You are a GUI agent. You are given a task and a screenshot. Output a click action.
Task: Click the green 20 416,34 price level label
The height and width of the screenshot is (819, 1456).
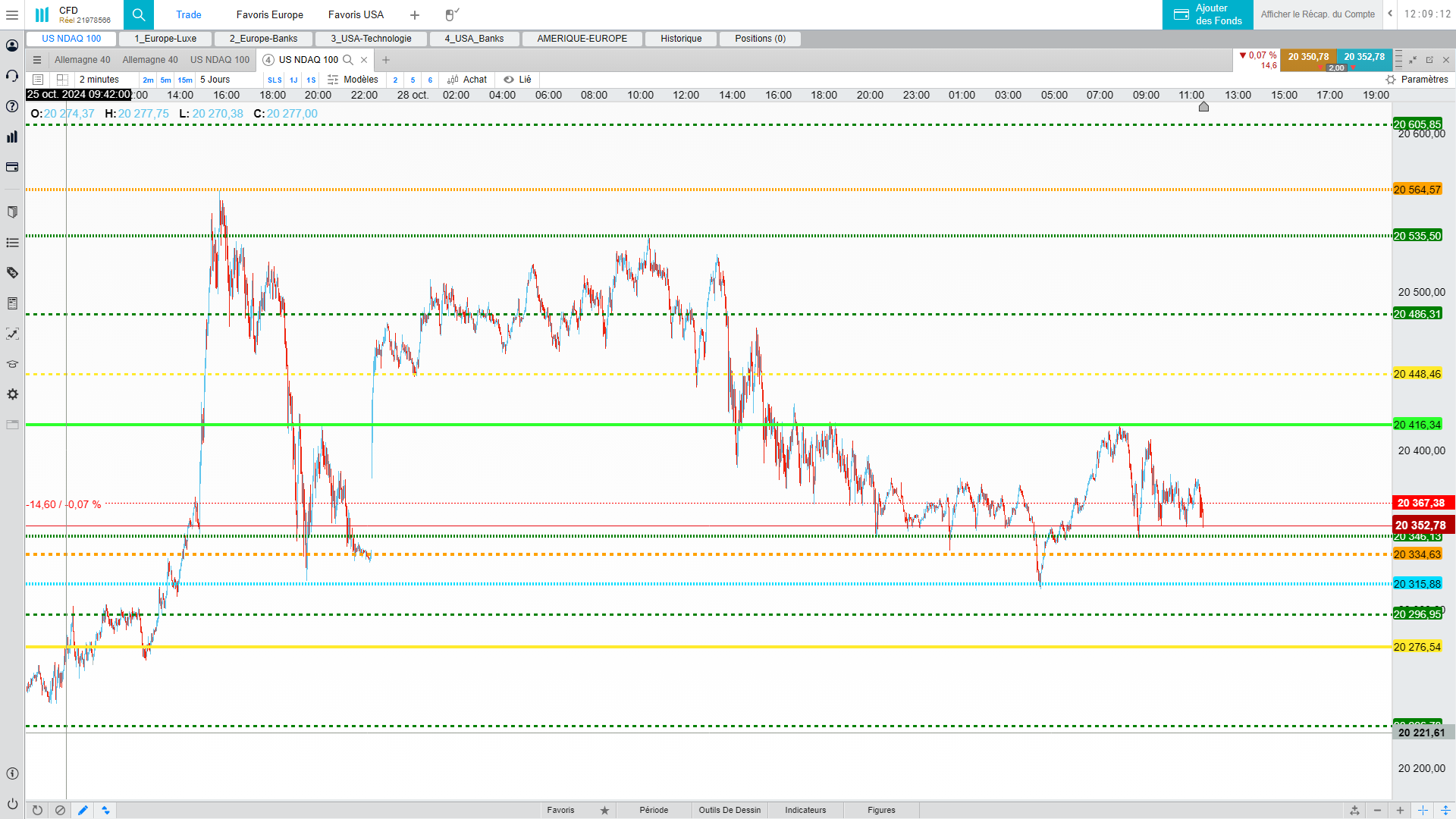point(1417,425)
